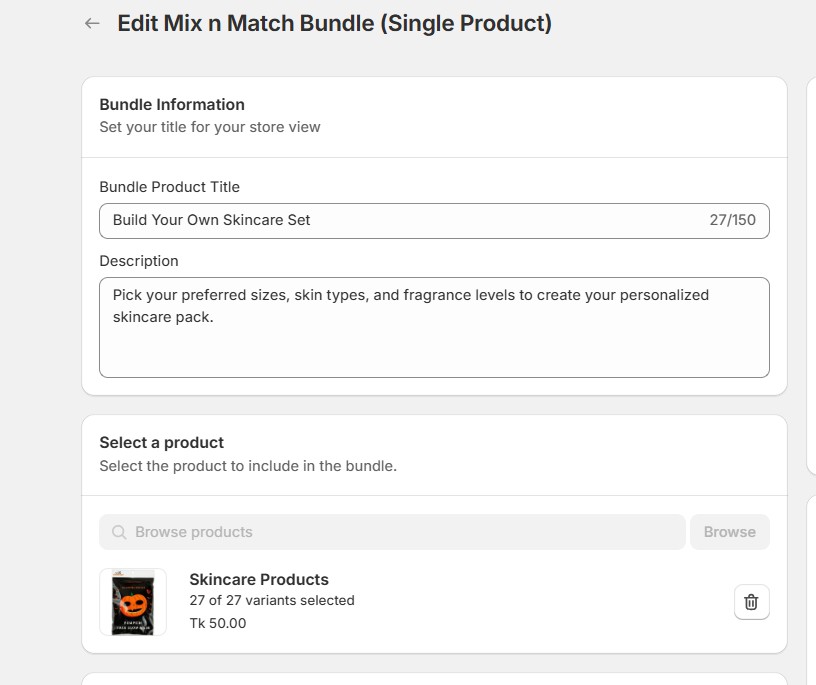The width and height of the screenshot is (816, 685).
Task: Click the Bundle Information section heading
Action: pyautogui.click(x=171, y=104)
